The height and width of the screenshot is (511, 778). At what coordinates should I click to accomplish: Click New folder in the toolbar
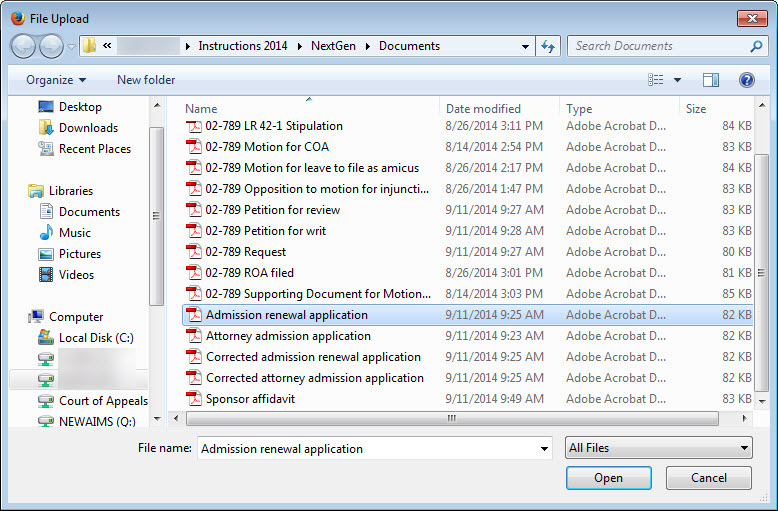(x=146, y=80)
